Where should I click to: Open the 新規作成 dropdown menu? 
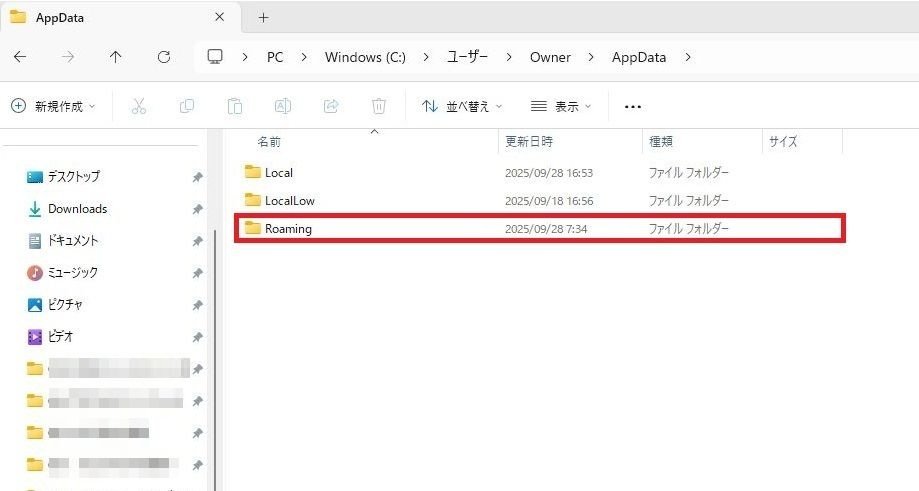53,106
